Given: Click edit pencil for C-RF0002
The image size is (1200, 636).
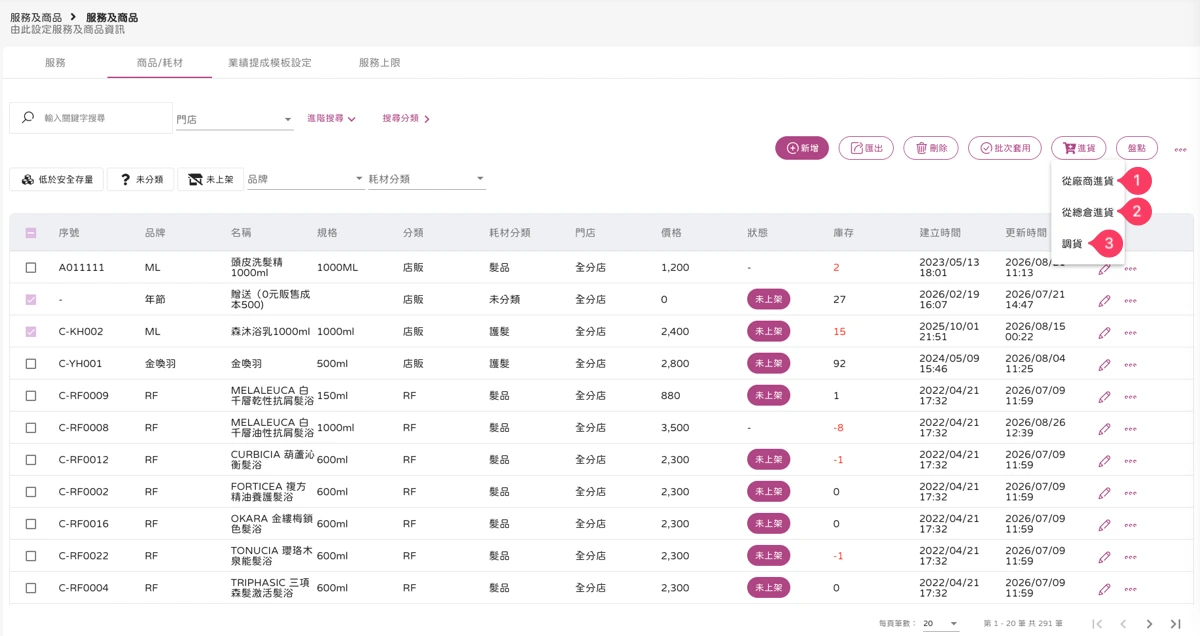Looking at the screenshot, I should 1104,492.
